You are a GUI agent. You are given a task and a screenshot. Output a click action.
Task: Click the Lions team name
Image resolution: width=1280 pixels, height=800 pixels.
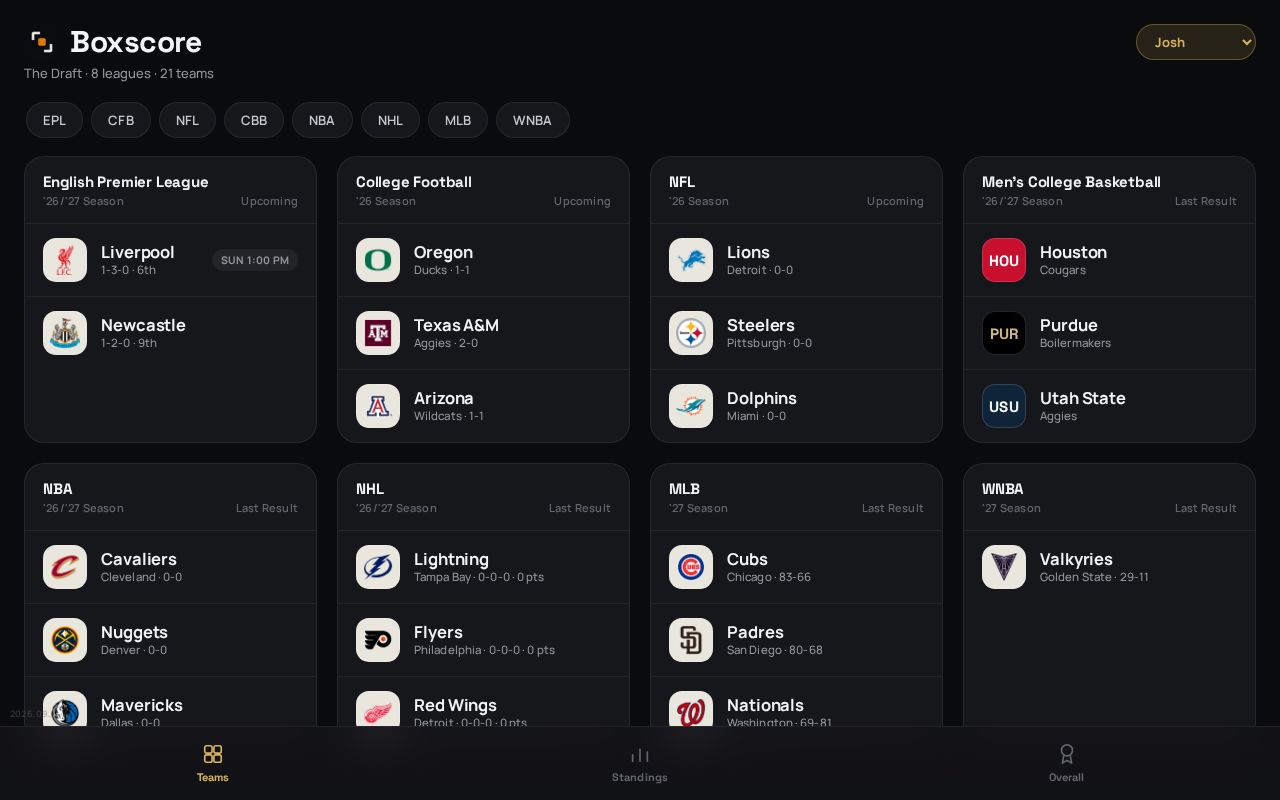coord(748,252)
